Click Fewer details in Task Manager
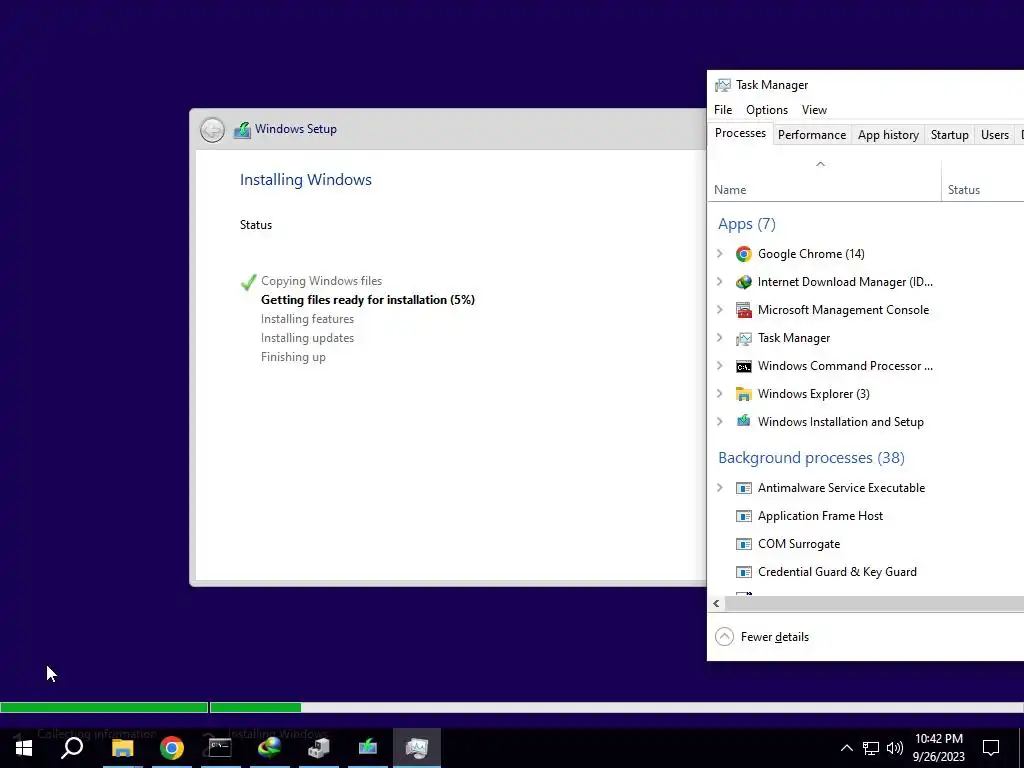Screen dimensions: 1024x768 [762, 637]
